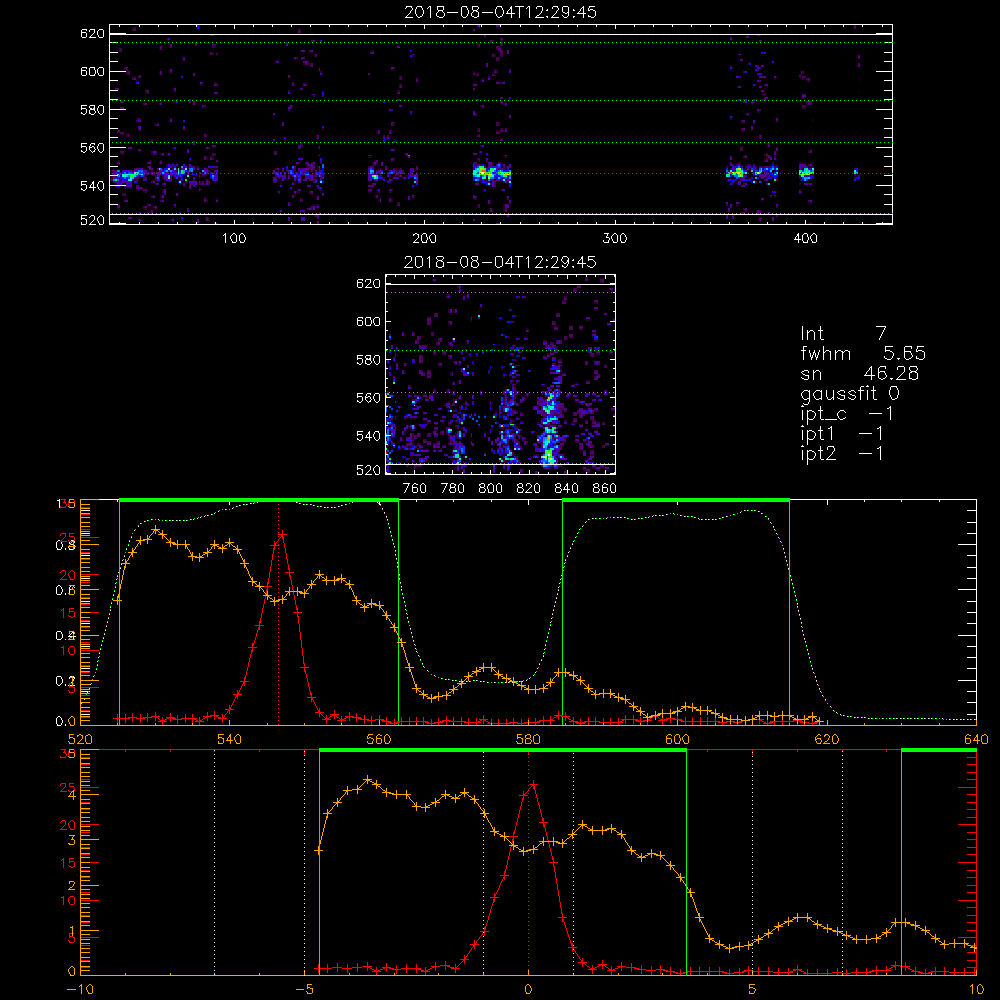Click the thick green bar above the profile plot's right window
1000x1000 pixels.
tap(676, 500)
